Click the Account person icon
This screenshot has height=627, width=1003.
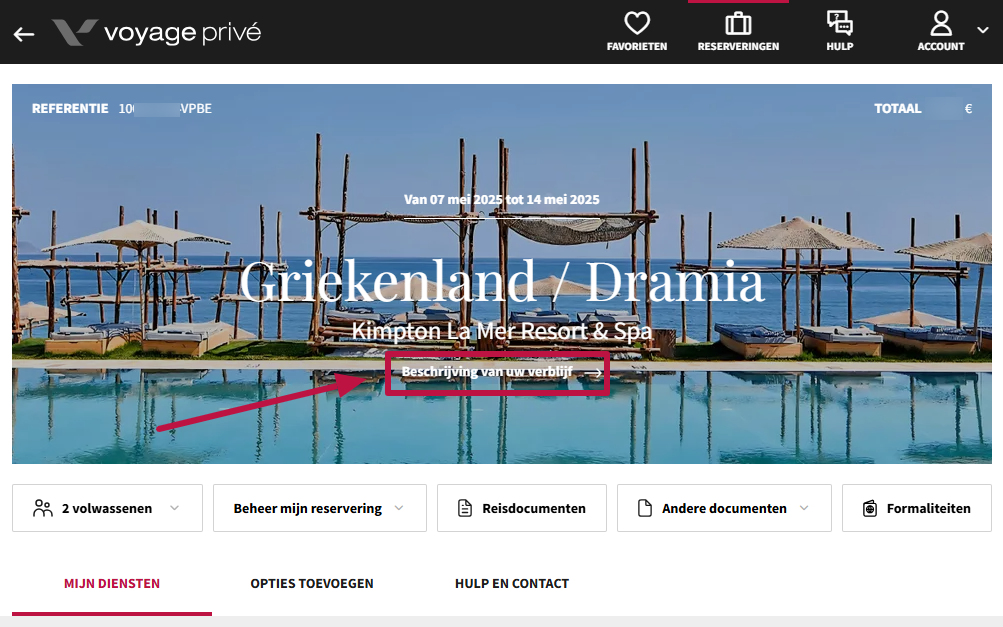940,23
